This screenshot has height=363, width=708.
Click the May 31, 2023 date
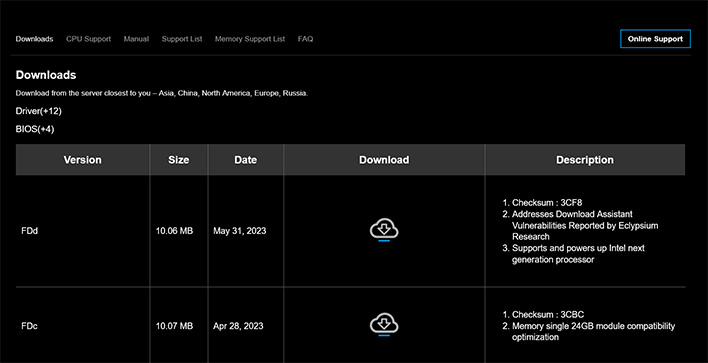point(240,231)
